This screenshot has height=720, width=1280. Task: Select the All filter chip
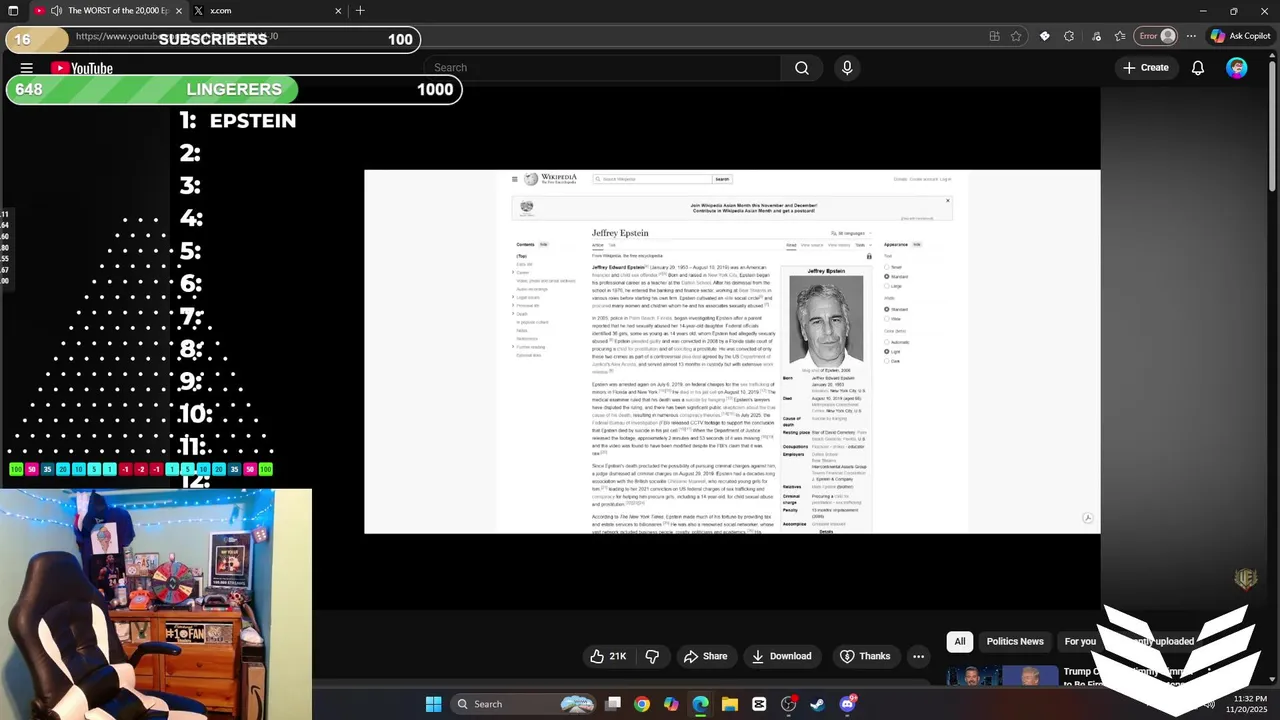pyautogui.click(x=960, y=641)
